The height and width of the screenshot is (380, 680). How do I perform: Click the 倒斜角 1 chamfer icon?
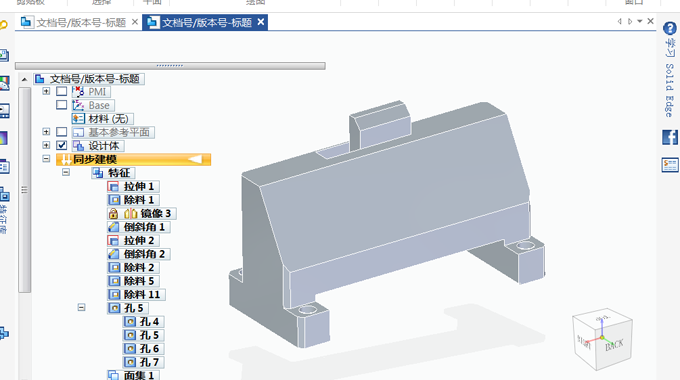click(114, 227)
